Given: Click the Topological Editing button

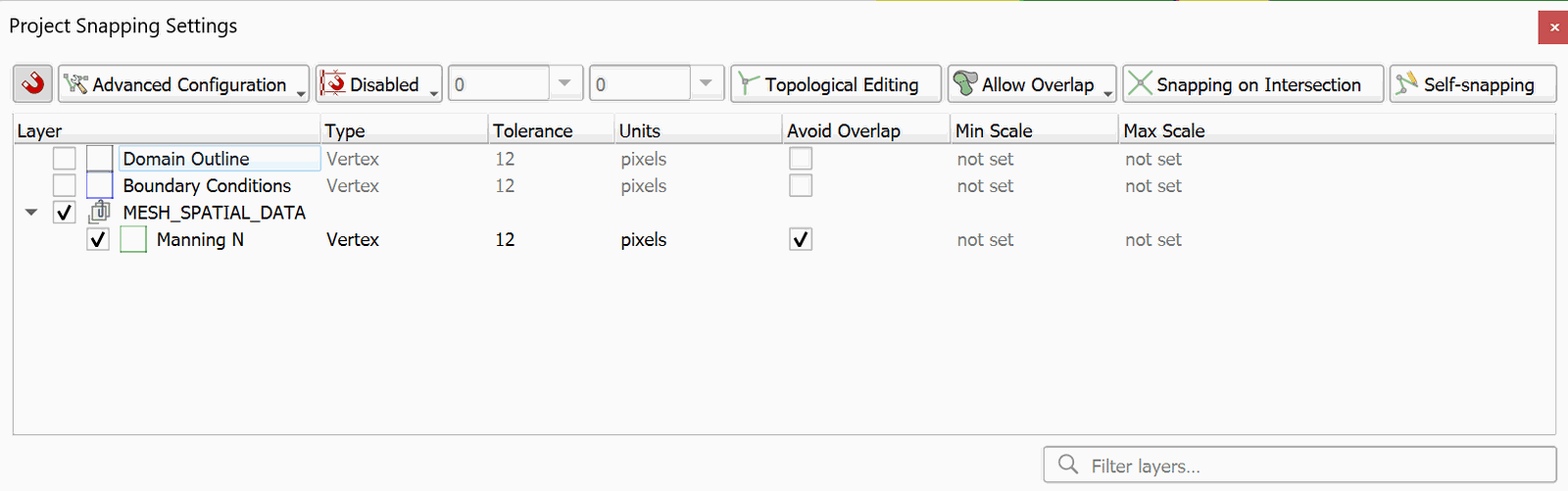Looking at the screenshot, I should (x=835, y=84).
